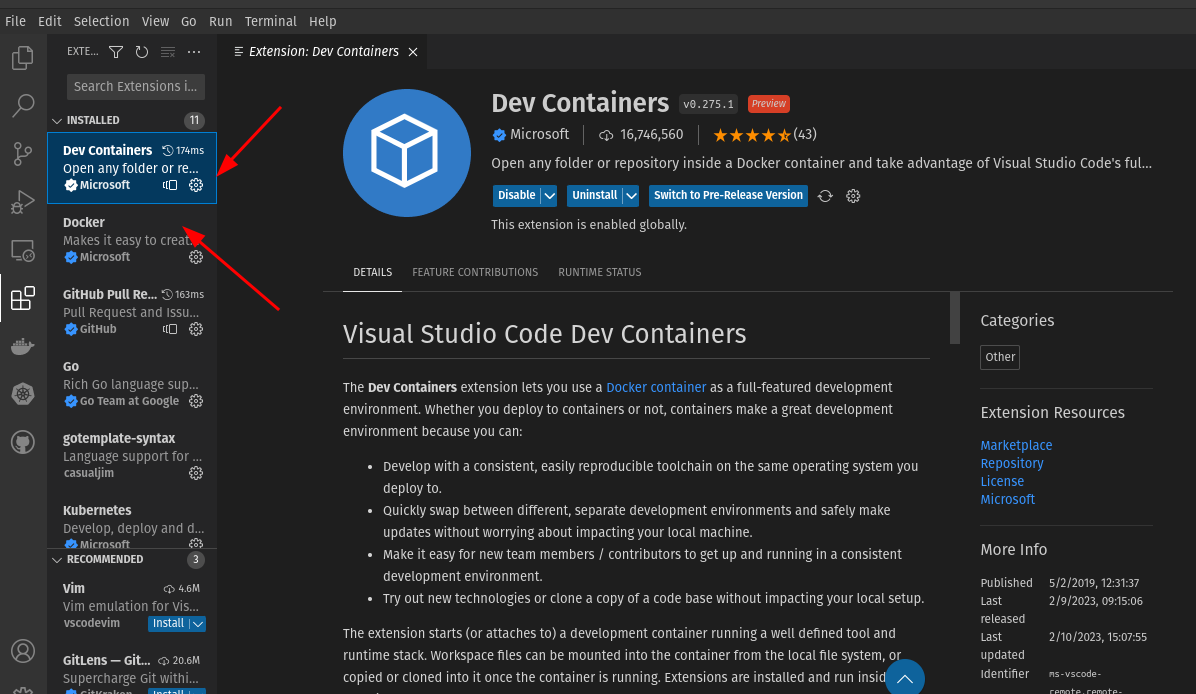Open the View menu

[155, 21]
